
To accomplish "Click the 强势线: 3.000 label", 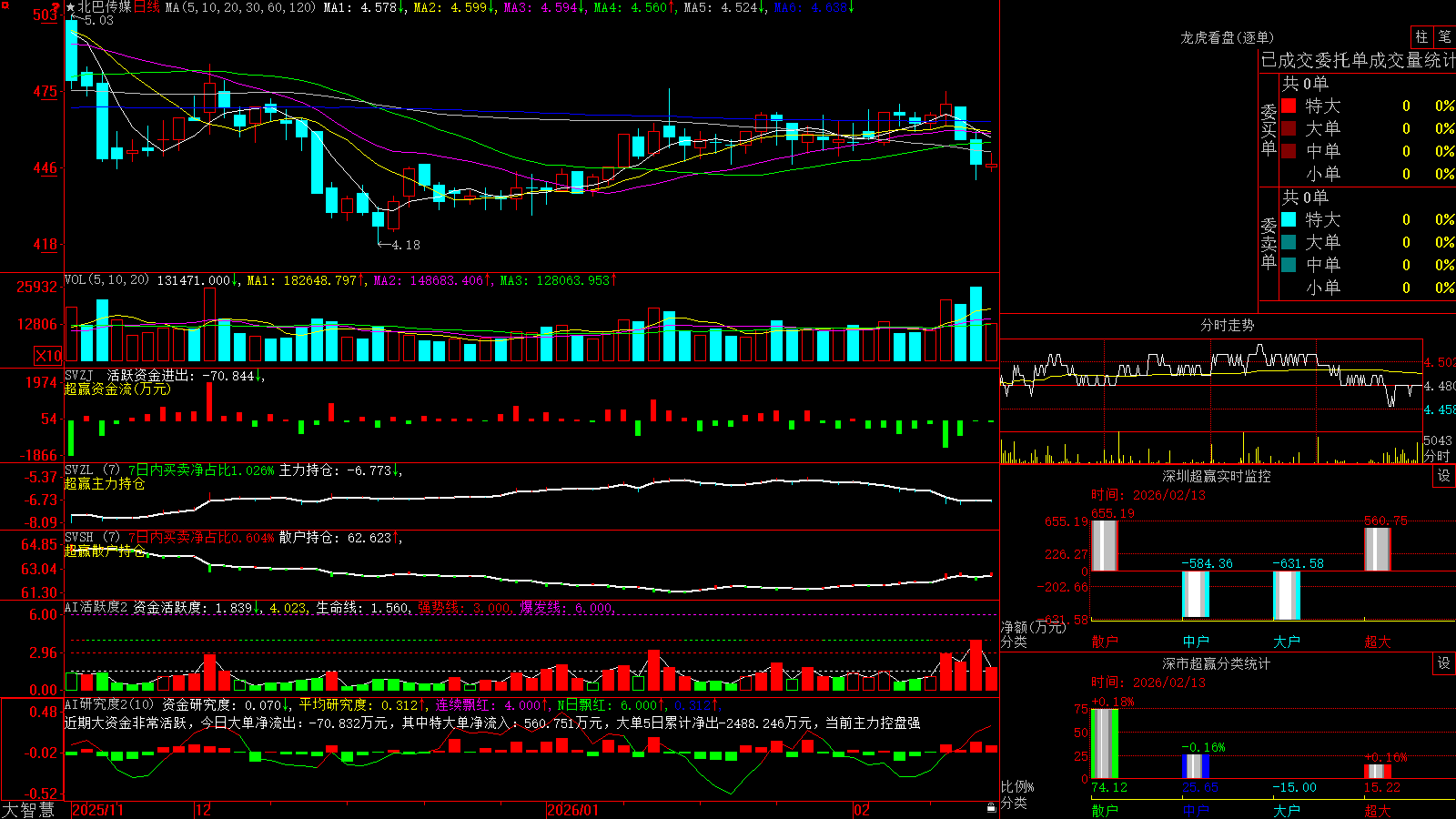I will (464, 607).
